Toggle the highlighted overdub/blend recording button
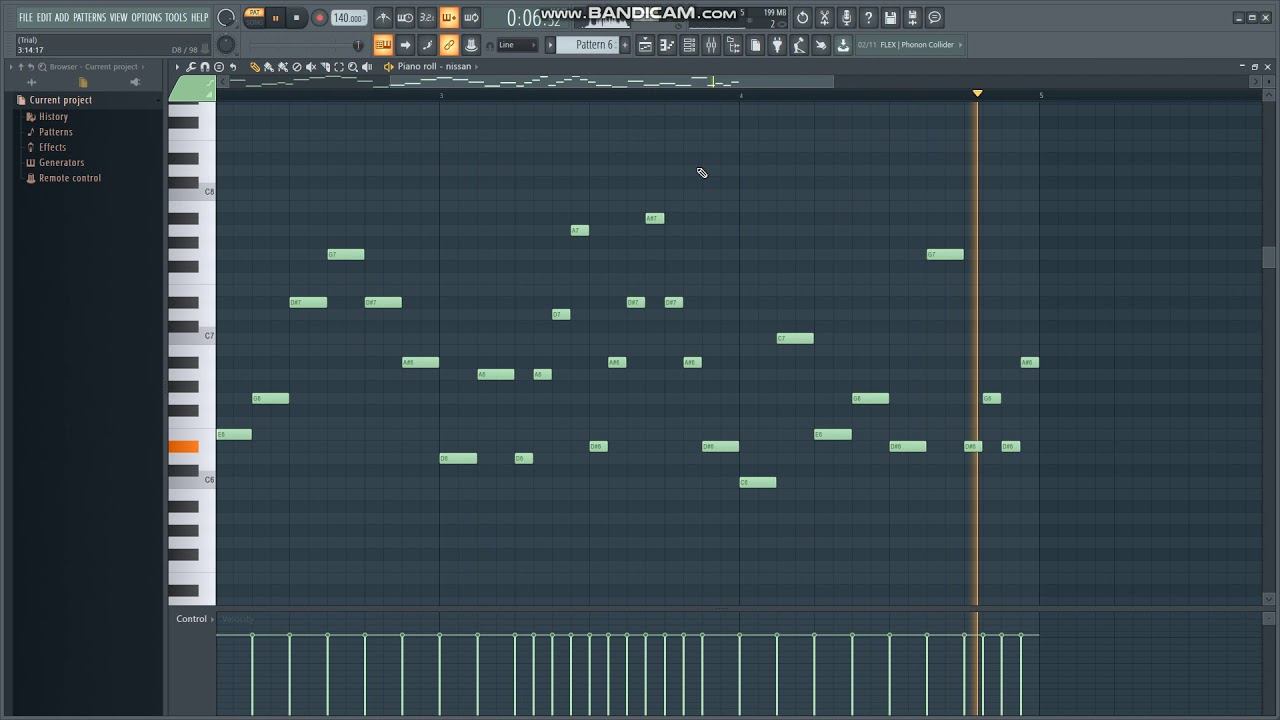The width and height of the screenshot is (1280, 720). 449,18
